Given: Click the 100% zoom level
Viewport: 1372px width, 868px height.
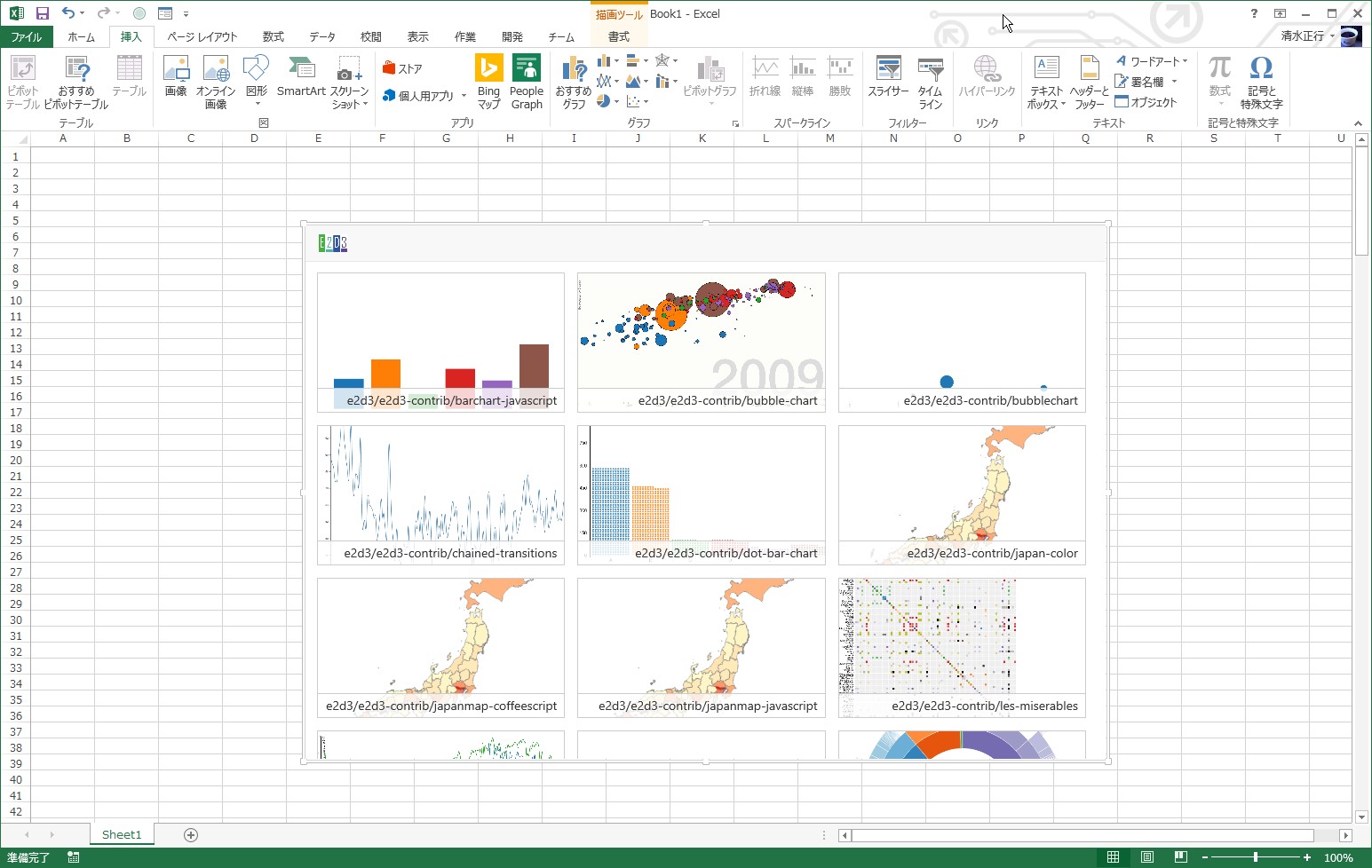Looking at the screenshot, I should pyautogui.click(x=1338, y=857).
